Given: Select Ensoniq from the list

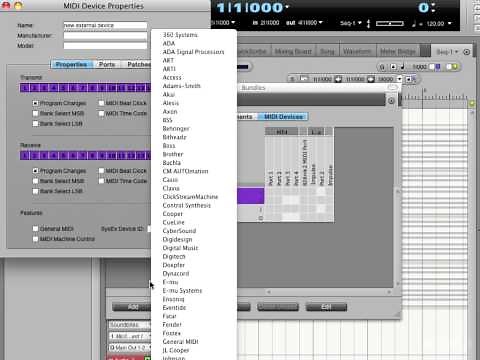Looking at the screenshot, I should tap(173, 299).
